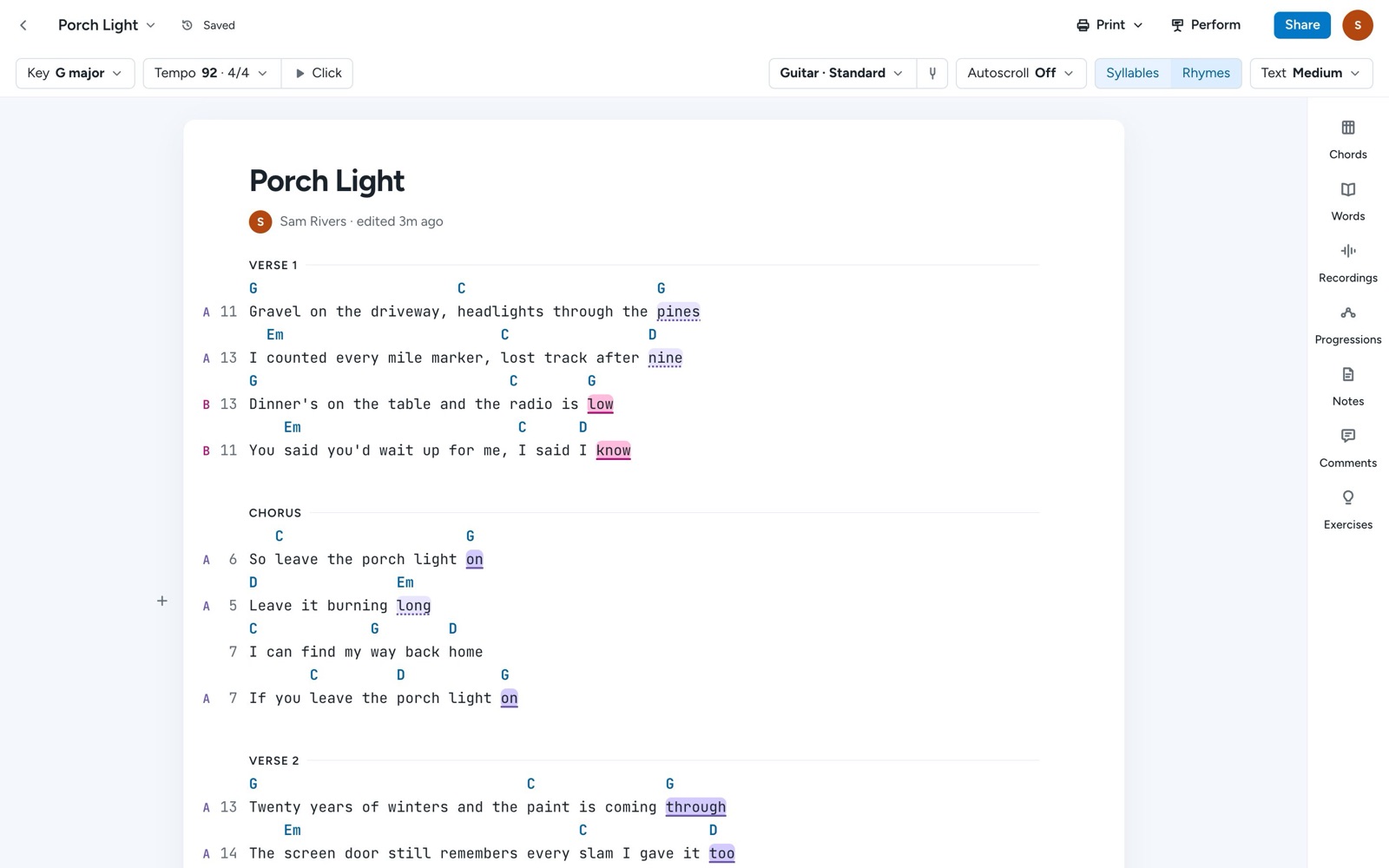
Task: Click the tuning fork tuner icon
Action: 932,73
